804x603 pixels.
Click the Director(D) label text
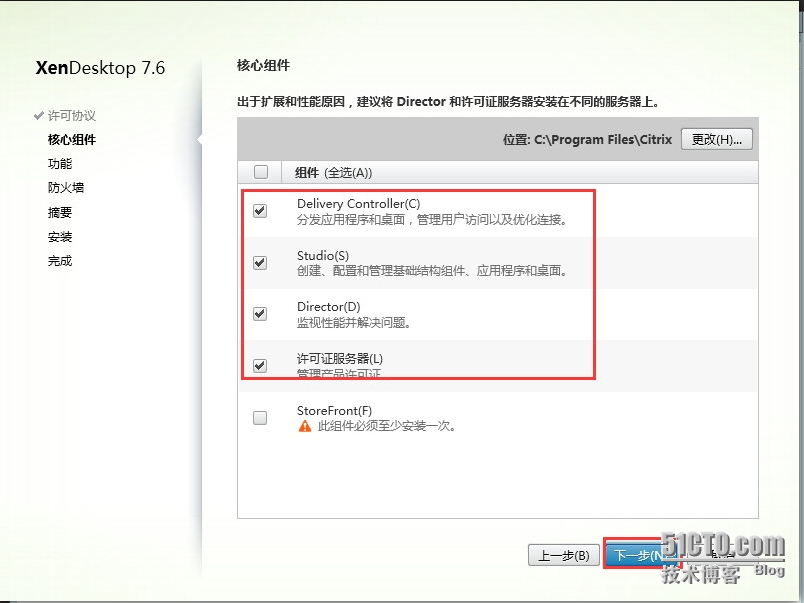click(329, 307)
